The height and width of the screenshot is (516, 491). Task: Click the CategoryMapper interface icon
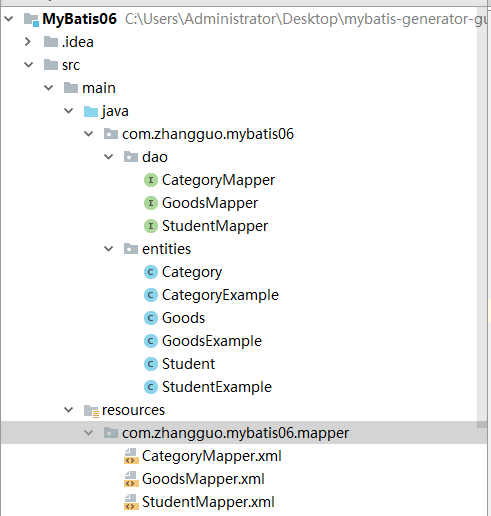pyautogui.click(x=151, y=180)
